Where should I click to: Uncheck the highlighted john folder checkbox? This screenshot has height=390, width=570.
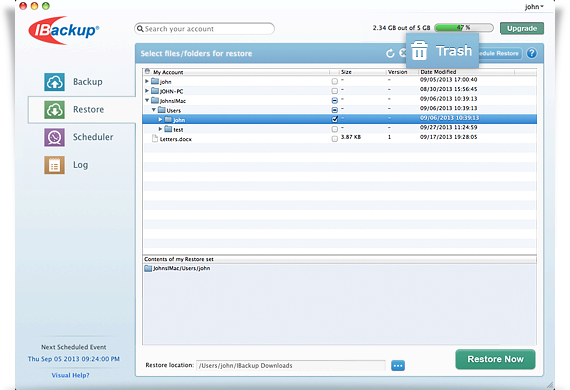pos(334,119)
